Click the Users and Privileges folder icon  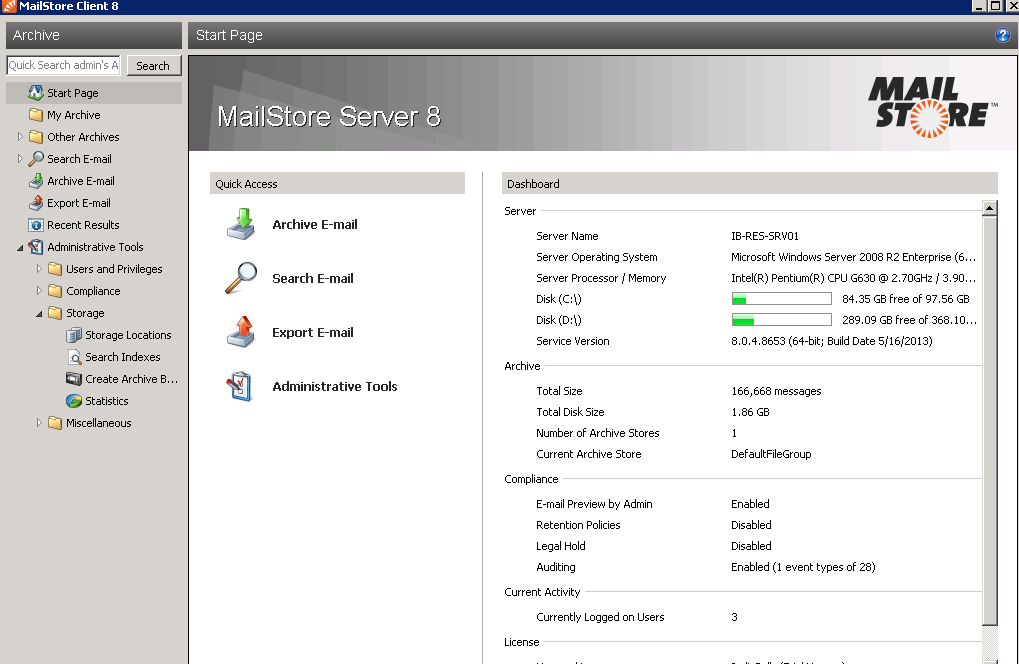pos(55,269)
